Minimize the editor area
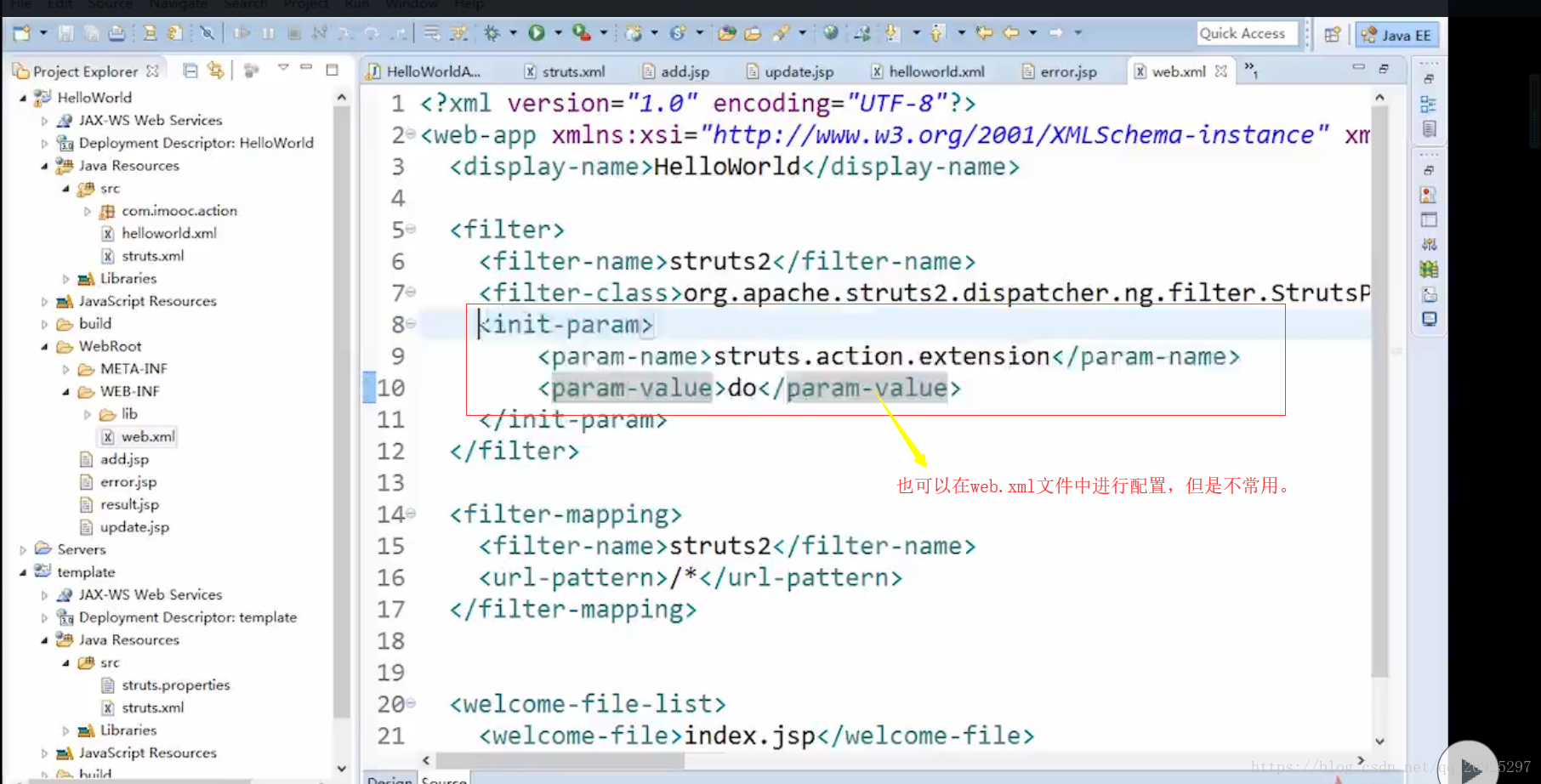Screen dimensions: 1541x784 tap(1358, 67)
